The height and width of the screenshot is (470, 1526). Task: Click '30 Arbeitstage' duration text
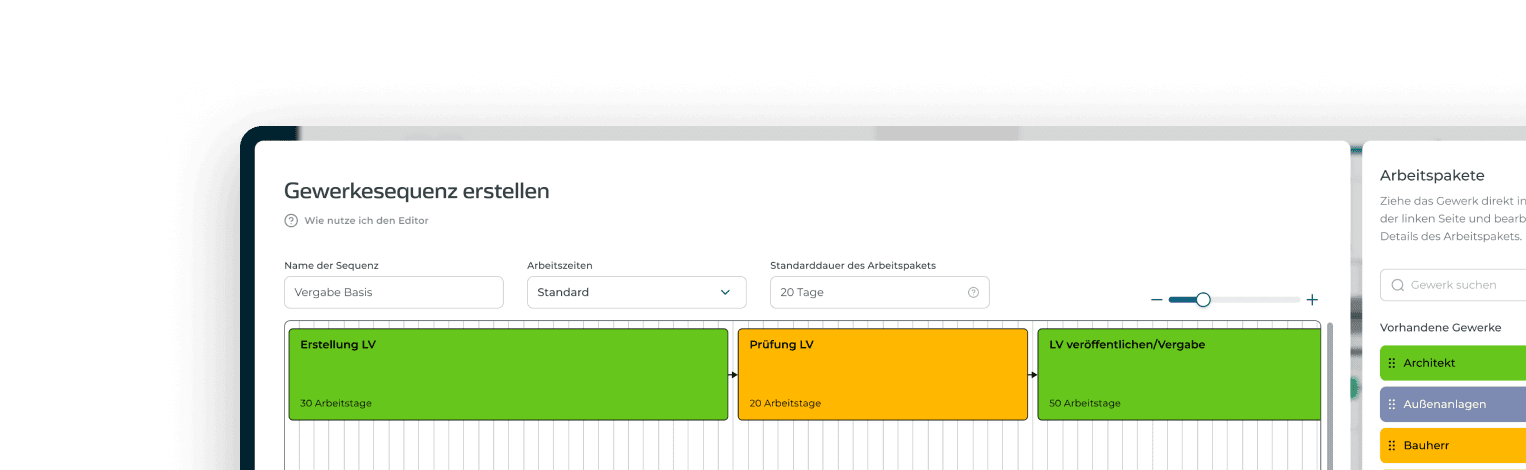coord(336,403)
